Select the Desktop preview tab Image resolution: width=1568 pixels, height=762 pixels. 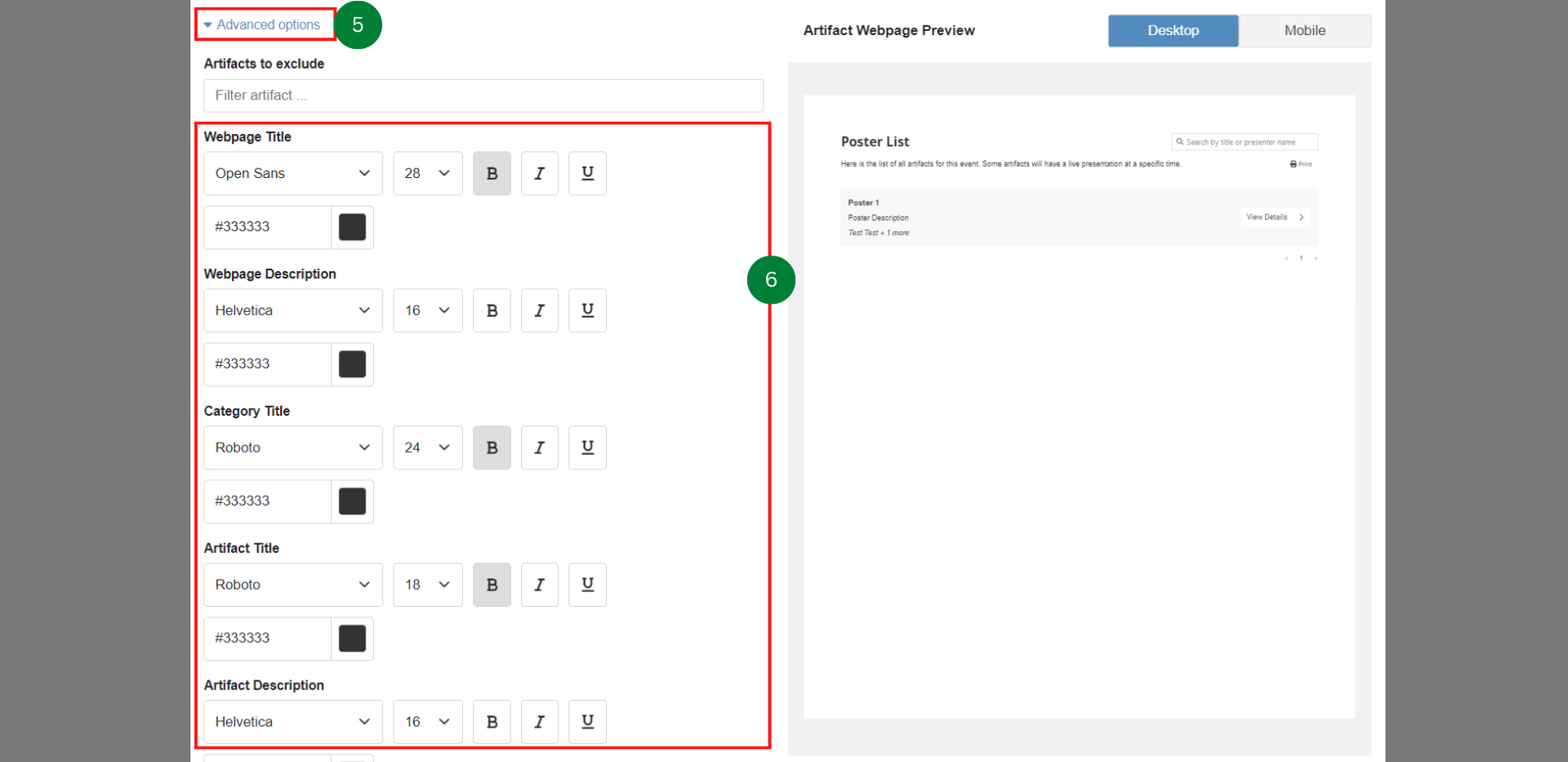[x=1173, y=30]
